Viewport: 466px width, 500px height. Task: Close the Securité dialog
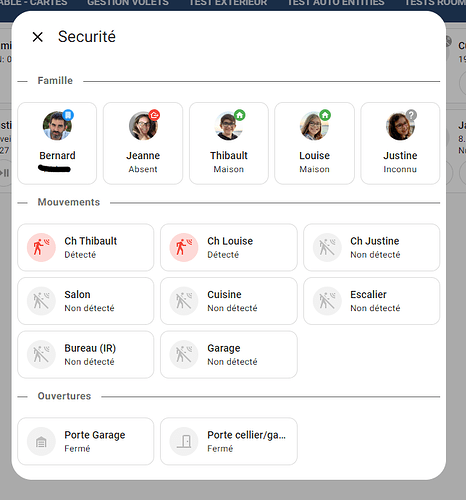(38, 37)
